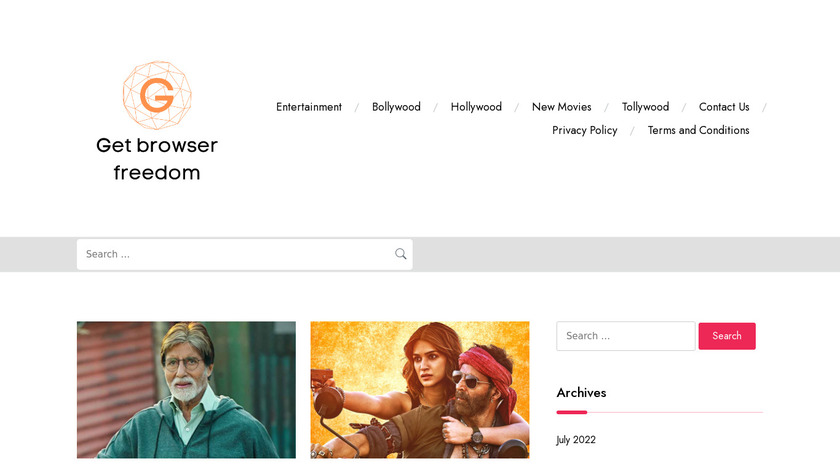Go to the Bollywood section
Screen dimensions: 840x472
(x=396, y=107)
